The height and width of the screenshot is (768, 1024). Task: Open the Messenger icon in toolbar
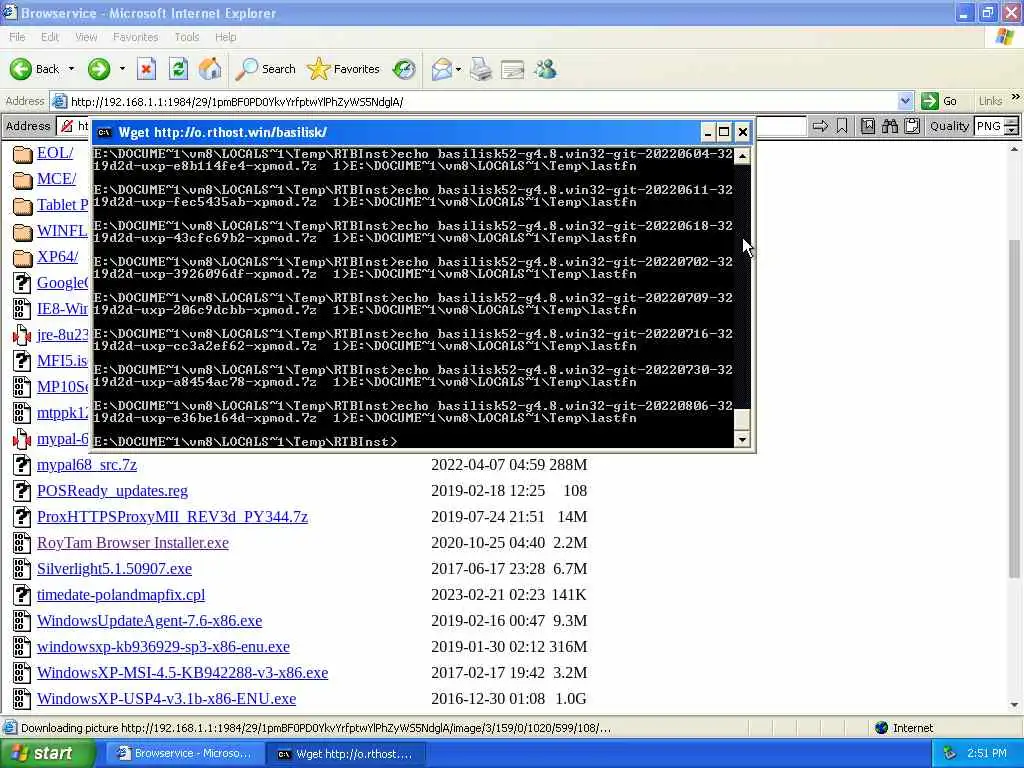click(x=545, y=69)
